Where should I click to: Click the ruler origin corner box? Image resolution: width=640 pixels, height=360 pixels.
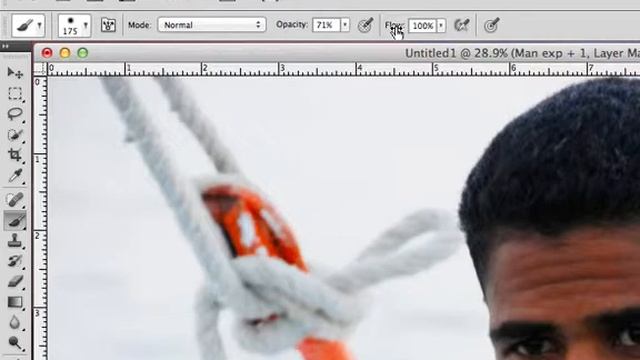pyautogui.click(x=40, y=69)
